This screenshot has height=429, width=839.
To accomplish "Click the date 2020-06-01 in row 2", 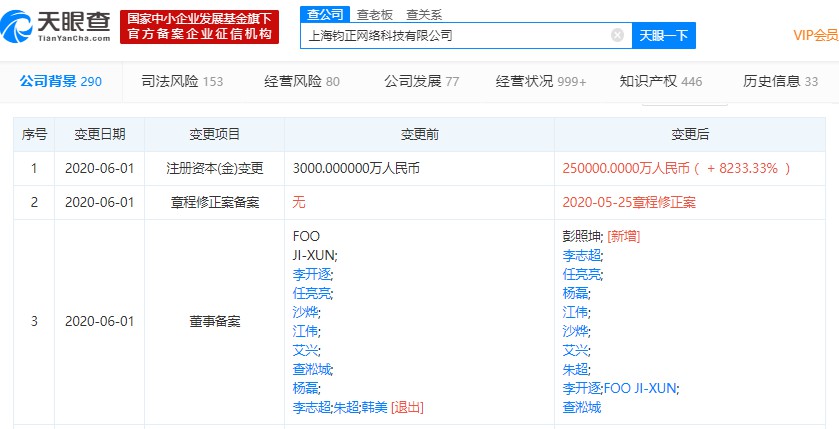I will 100,203.
